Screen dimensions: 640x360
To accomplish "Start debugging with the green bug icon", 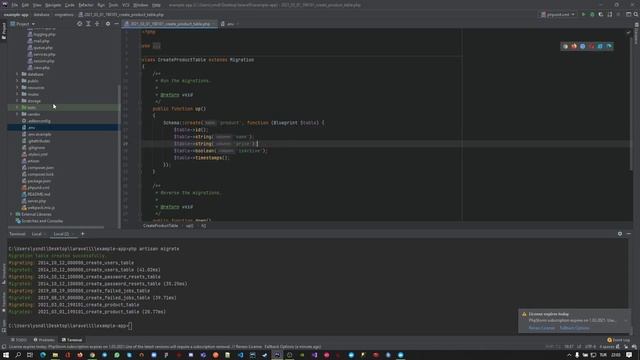I will click(x=592, y=14).
